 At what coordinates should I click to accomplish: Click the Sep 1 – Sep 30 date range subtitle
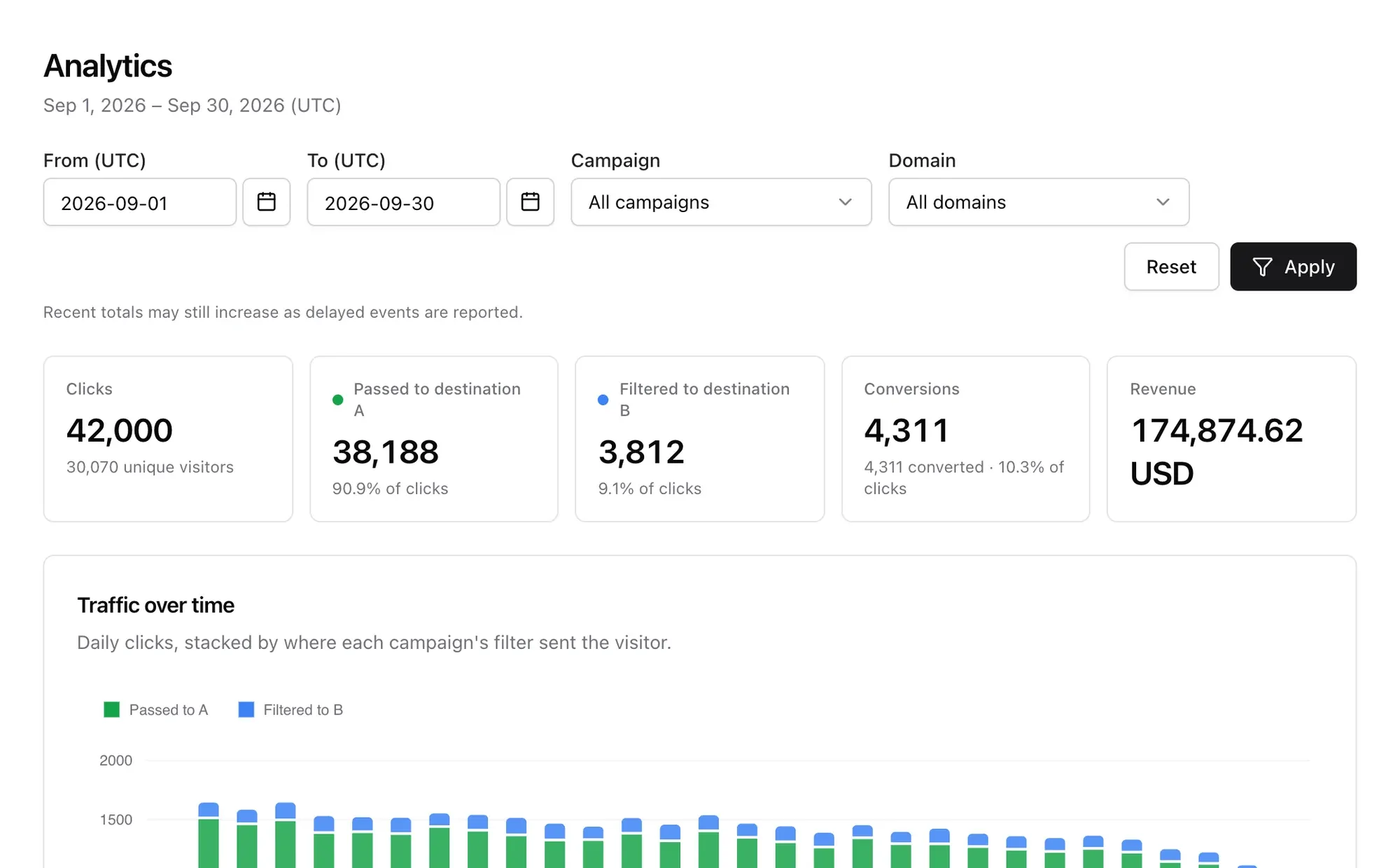[x=192, y=105]
